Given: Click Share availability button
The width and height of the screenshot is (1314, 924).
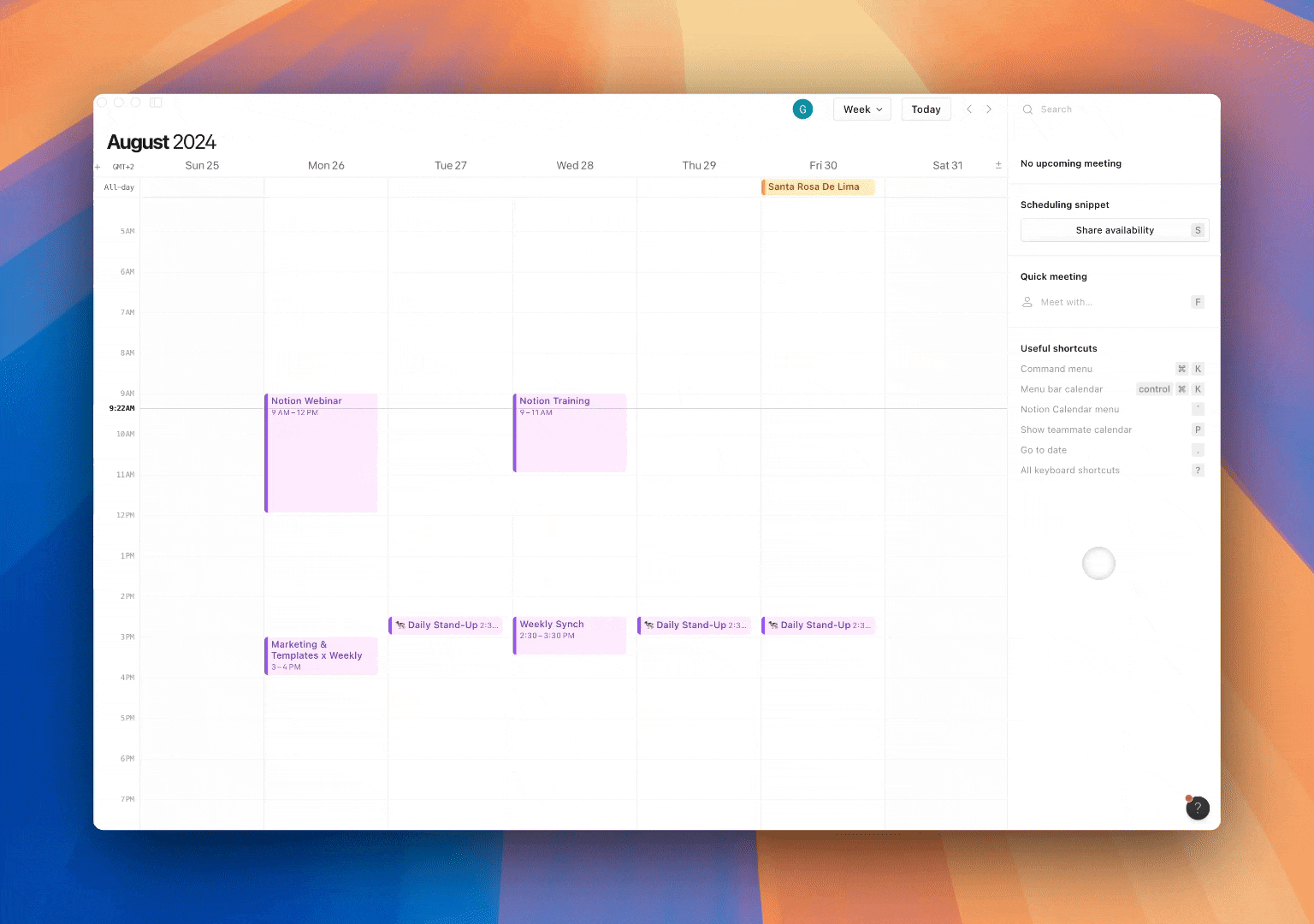Looking at the screenshot, I should click(x=1115, y=230).
